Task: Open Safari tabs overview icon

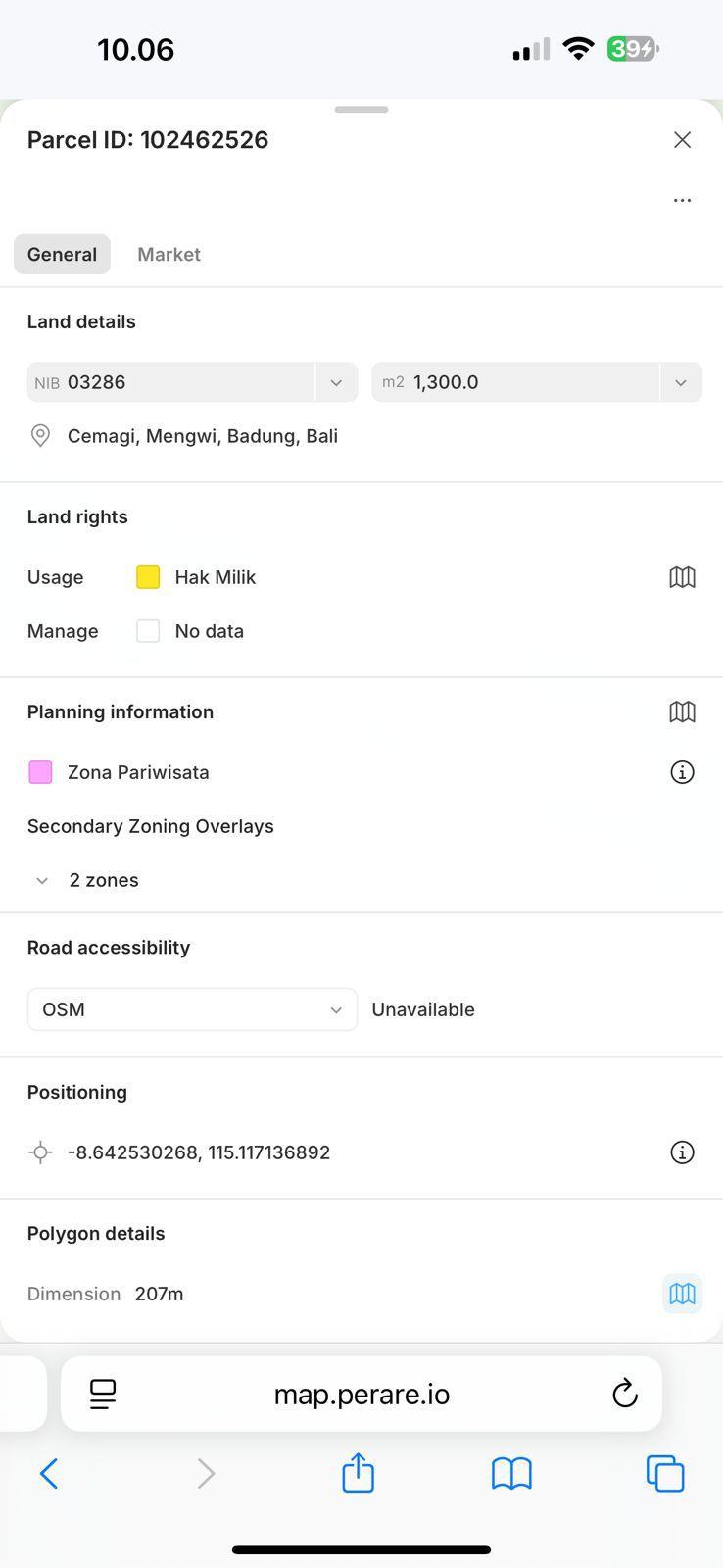Action: [665, 1473]
